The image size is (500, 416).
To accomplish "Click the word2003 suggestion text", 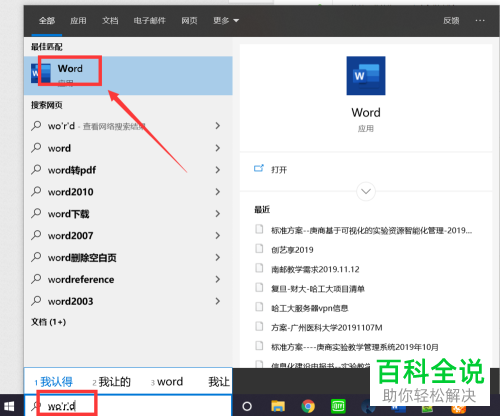I will tap(70, 301).
